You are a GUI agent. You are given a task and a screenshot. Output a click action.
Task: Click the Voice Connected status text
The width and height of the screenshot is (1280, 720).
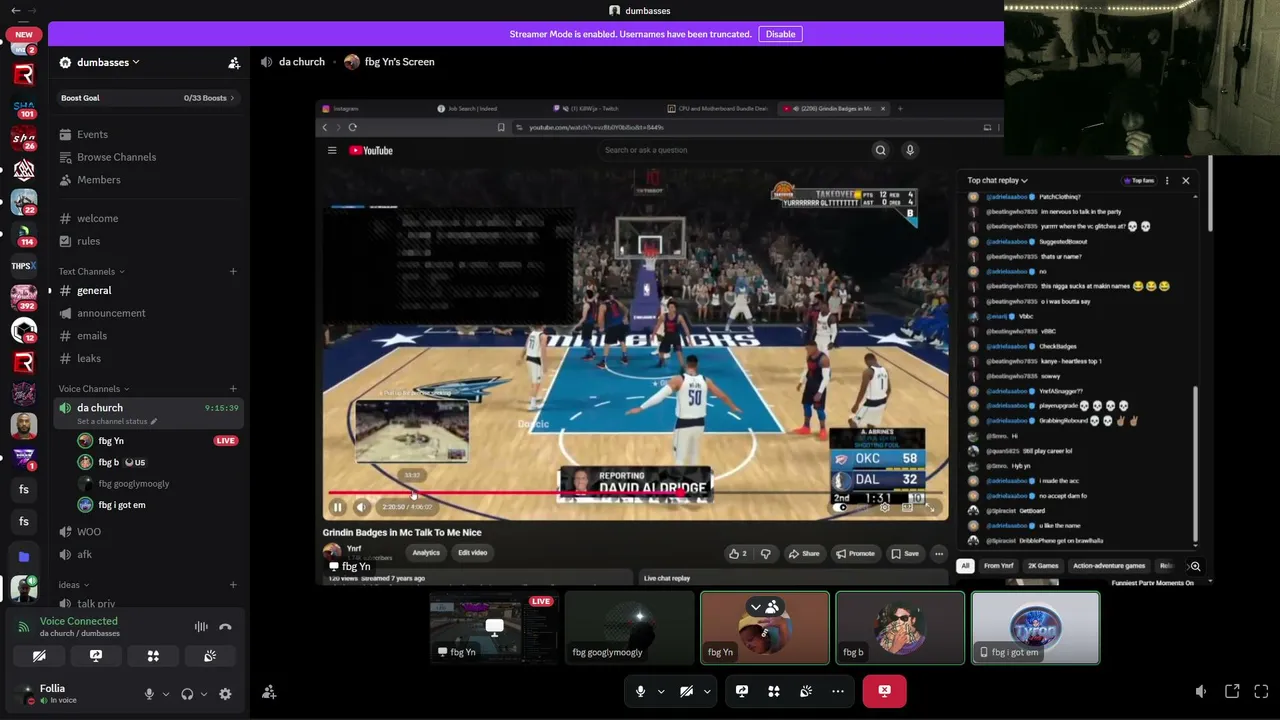[x=79, y=621]
